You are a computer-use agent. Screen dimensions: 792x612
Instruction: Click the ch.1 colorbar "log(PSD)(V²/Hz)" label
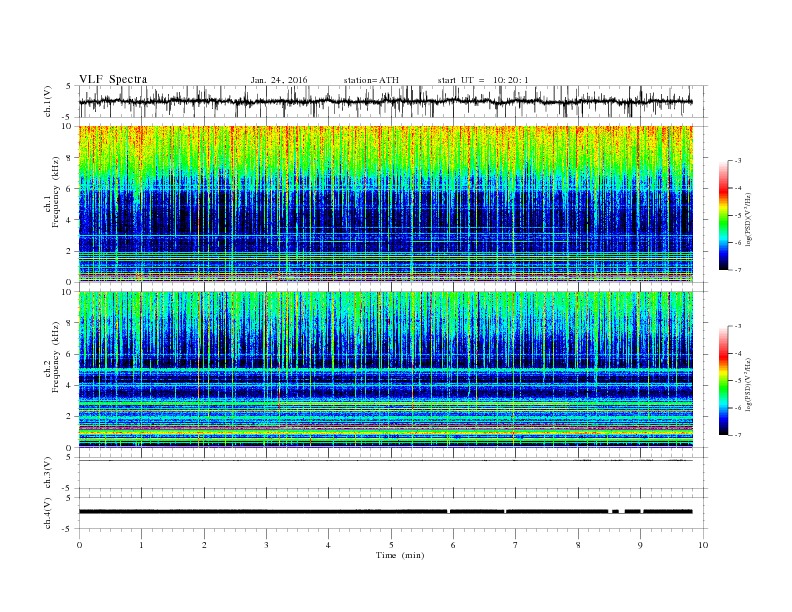click(x=749, y=219)
